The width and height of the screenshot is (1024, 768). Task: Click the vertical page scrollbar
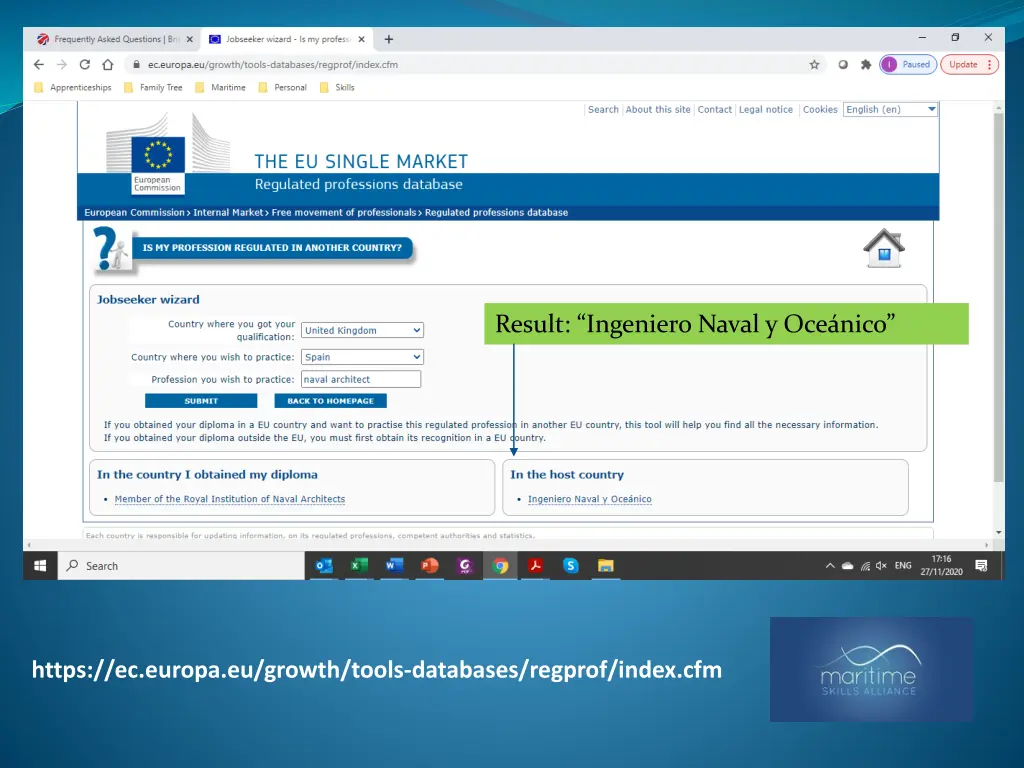click(x=999, y=297)
